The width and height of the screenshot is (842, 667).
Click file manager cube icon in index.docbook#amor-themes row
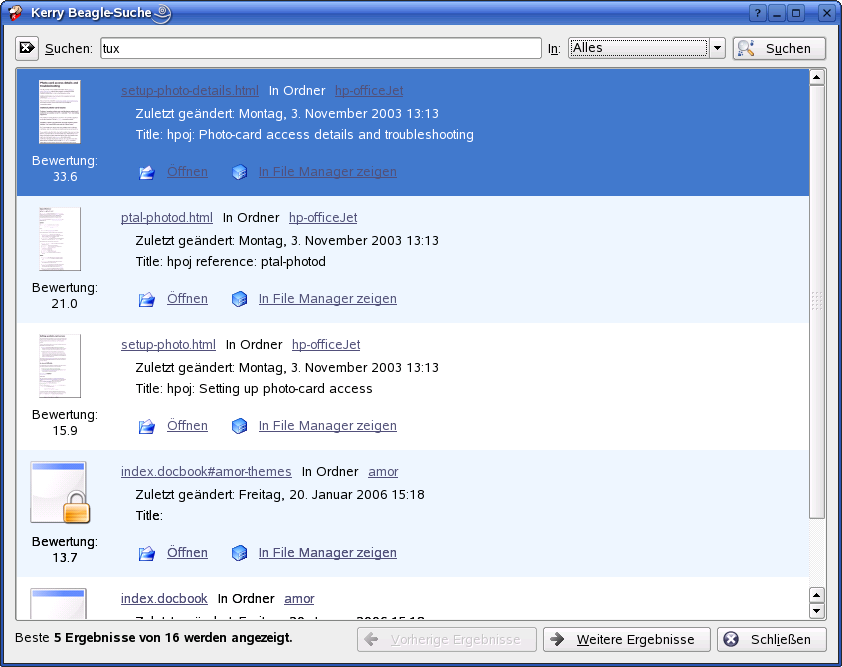[239, 553]
